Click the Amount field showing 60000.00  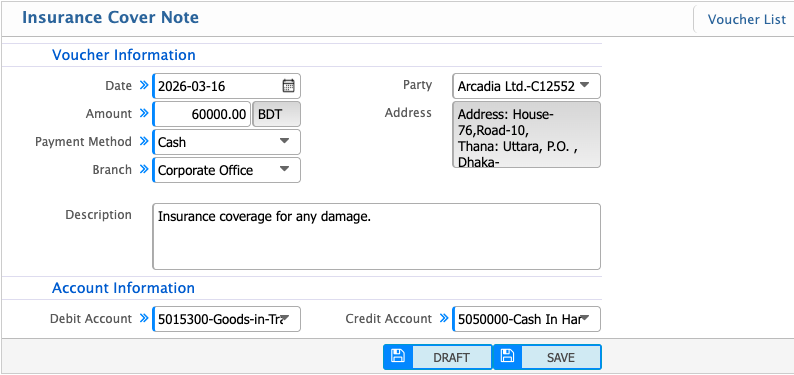click(x=202, y=114)
